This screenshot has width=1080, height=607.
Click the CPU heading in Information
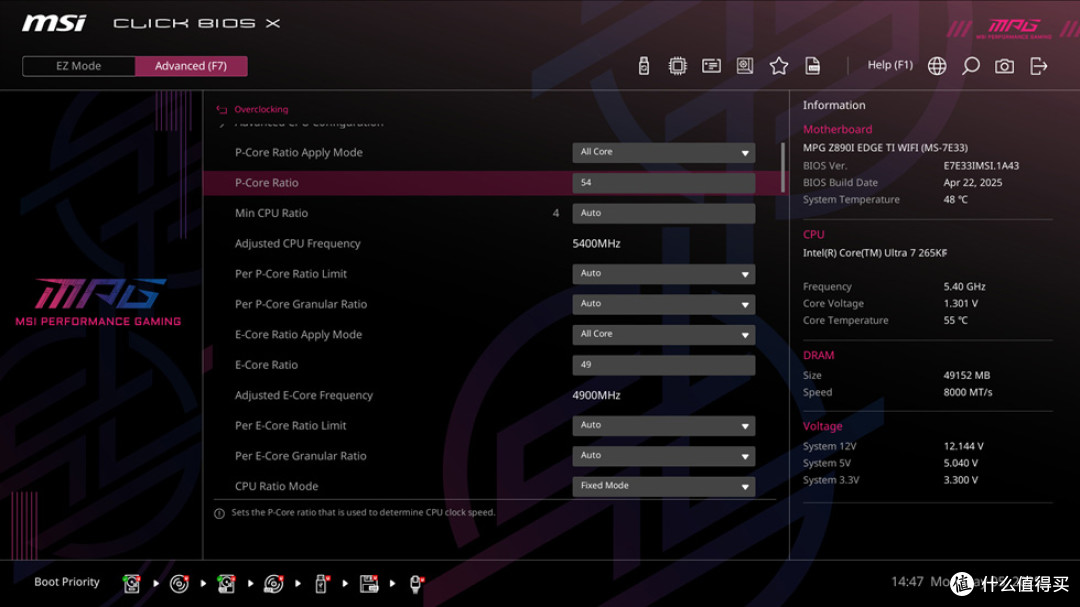(x=813, y=234)
